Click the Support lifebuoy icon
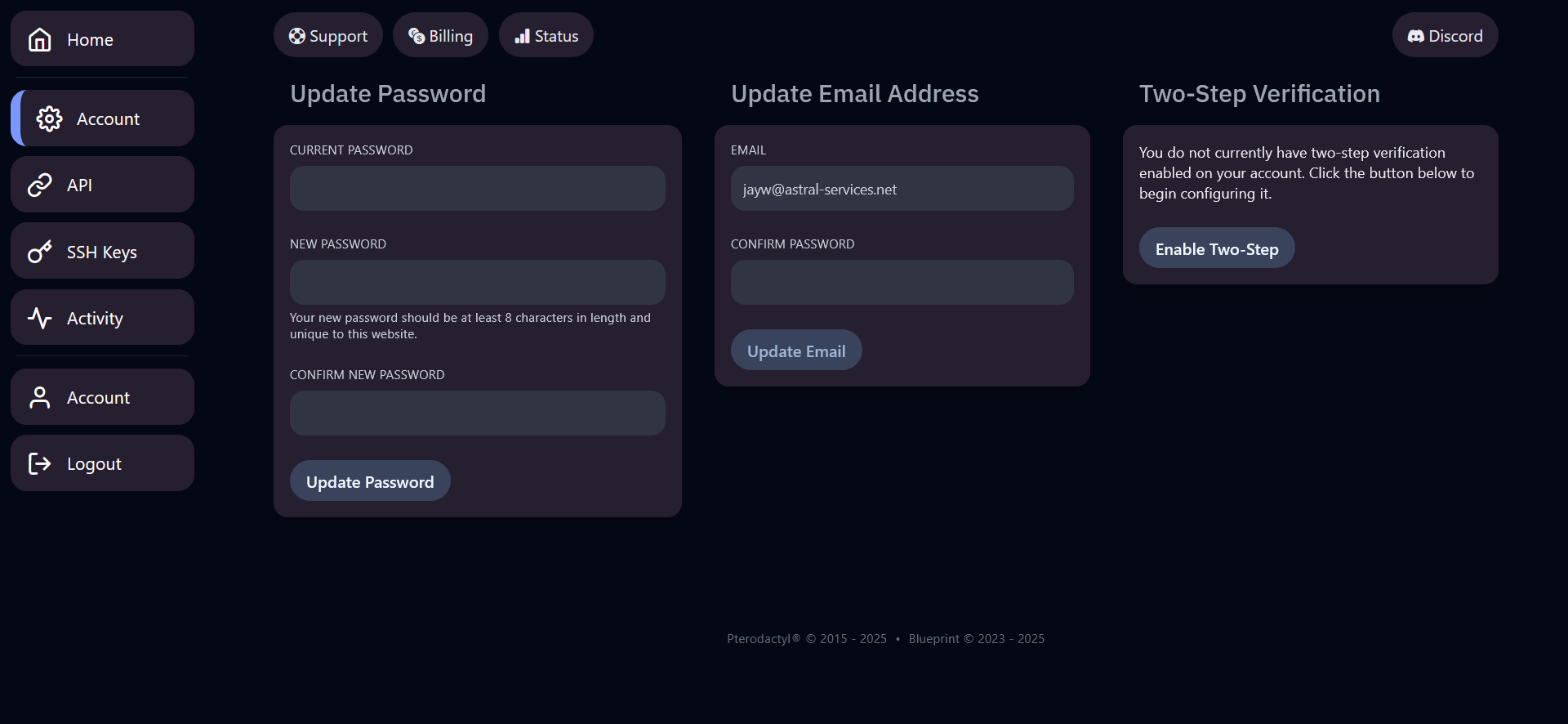This screenshot has width=1568, height=724. (x=297, y=36)
